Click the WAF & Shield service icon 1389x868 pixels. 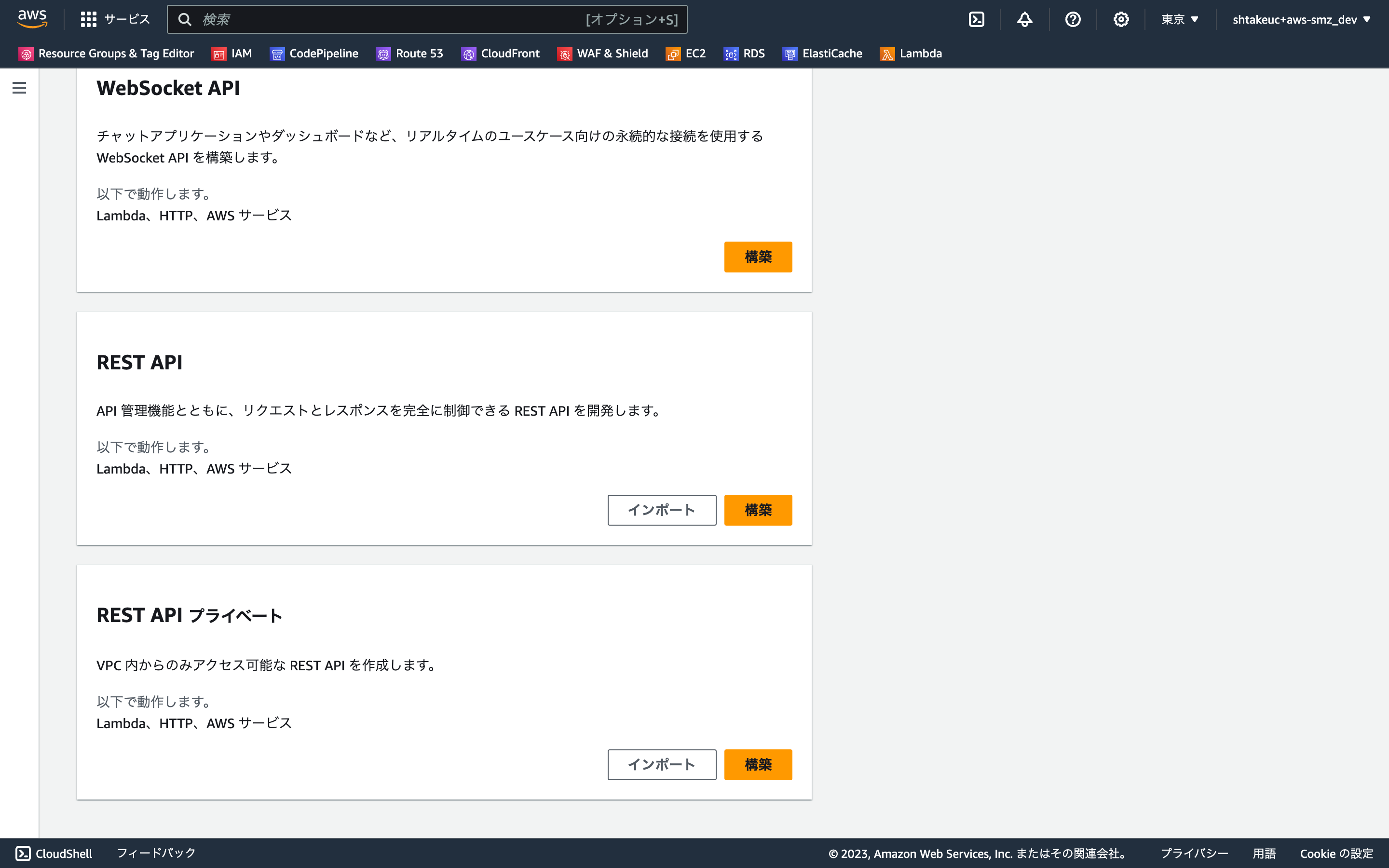[x=565, y=54]
